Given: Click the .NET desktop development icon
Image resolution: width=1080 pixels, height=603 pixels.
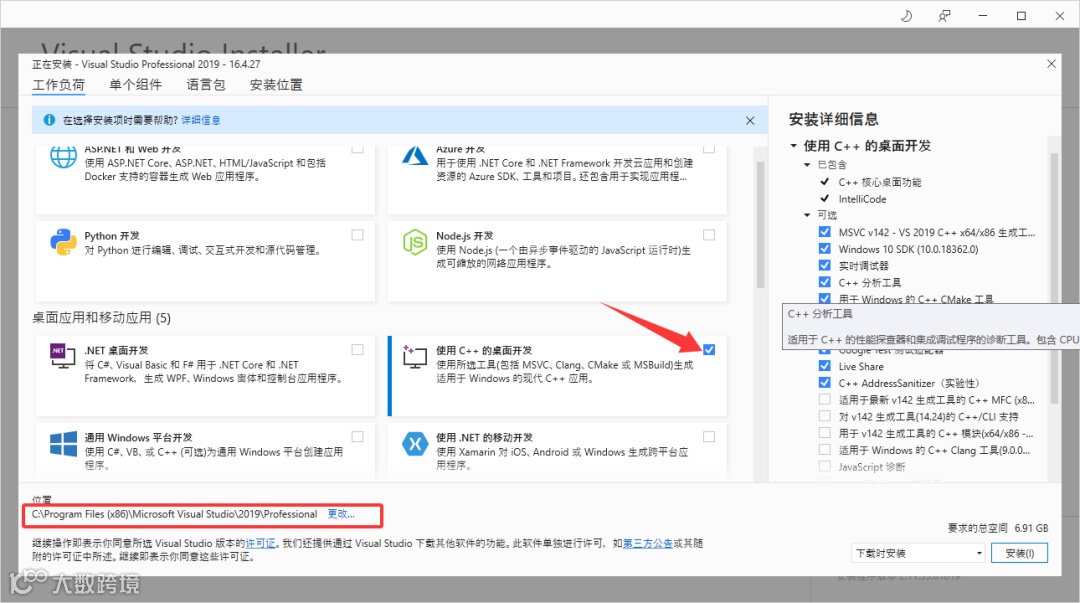Looking at the screenshot, I should pos(63,356).
